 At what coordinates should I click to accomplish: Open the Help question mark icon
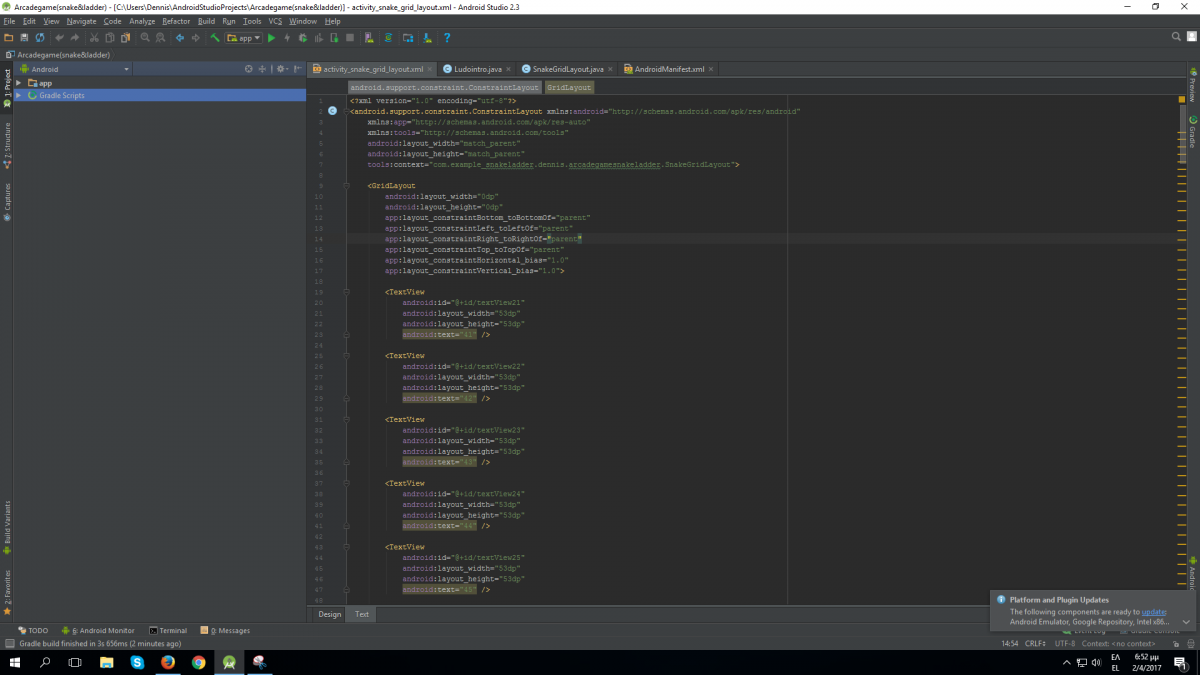(447, 38)
